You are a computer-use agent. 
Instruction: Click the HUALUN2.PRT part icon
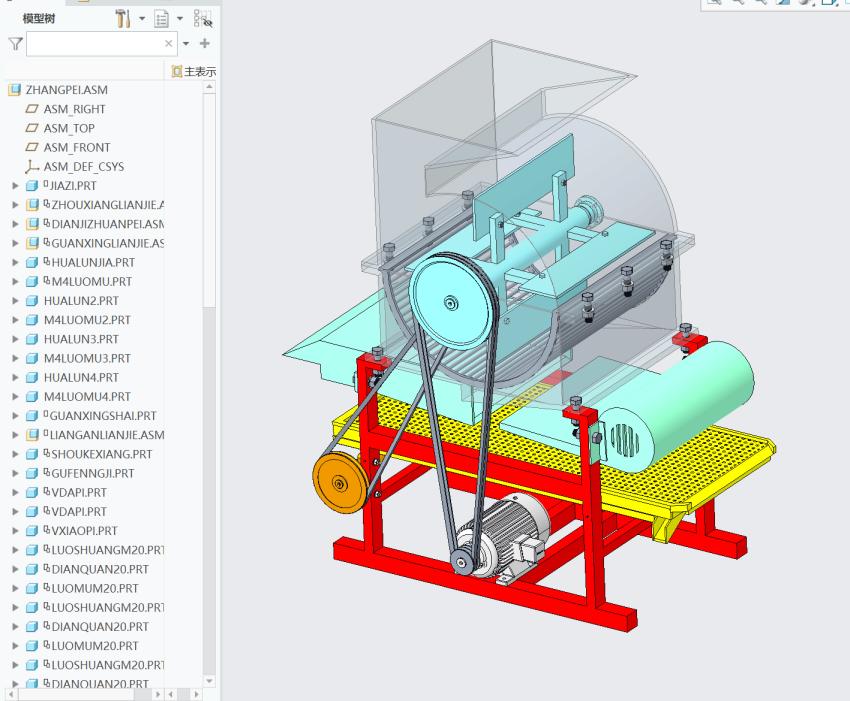31,301
